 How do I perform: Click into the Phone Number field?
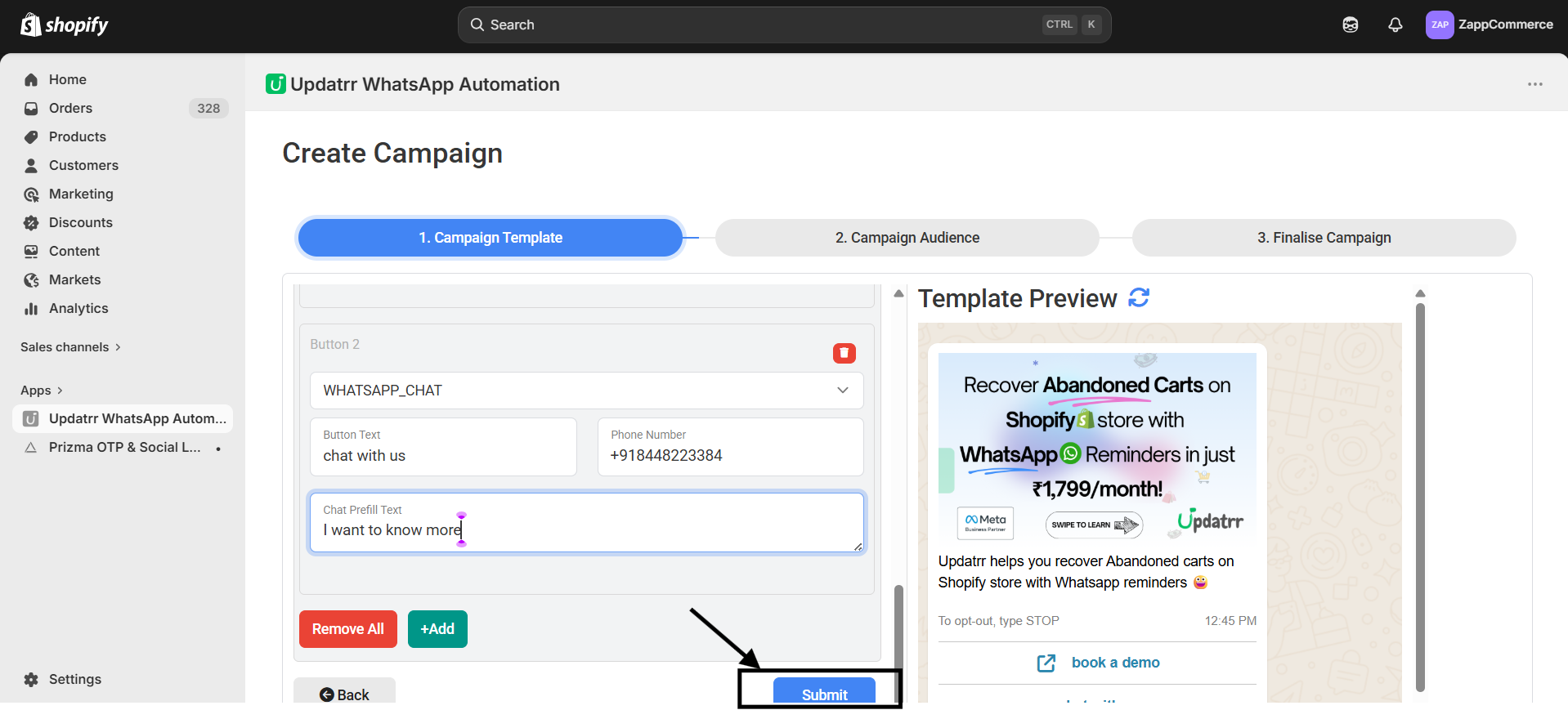[730, 455]
